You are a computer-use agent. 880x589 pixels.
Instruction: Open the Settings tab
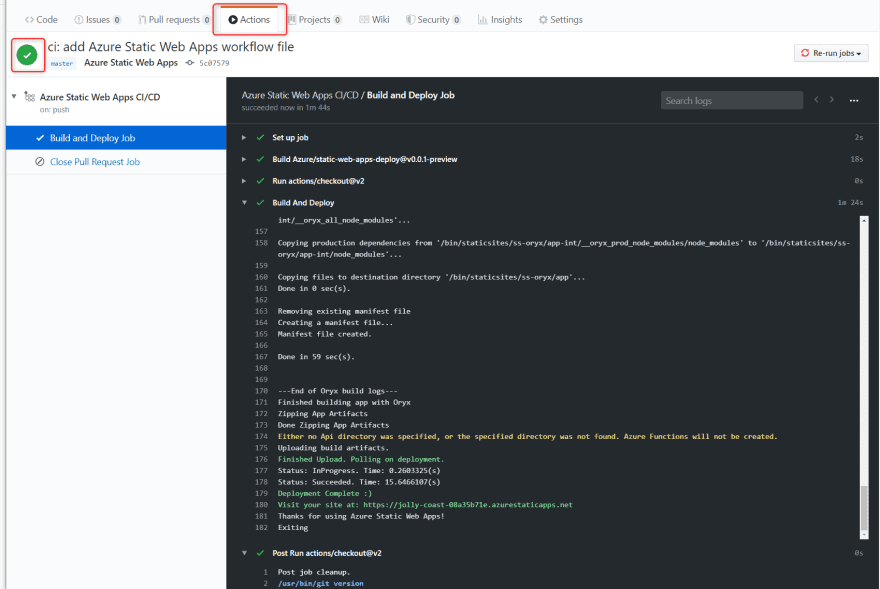click(x=560, y=19)
